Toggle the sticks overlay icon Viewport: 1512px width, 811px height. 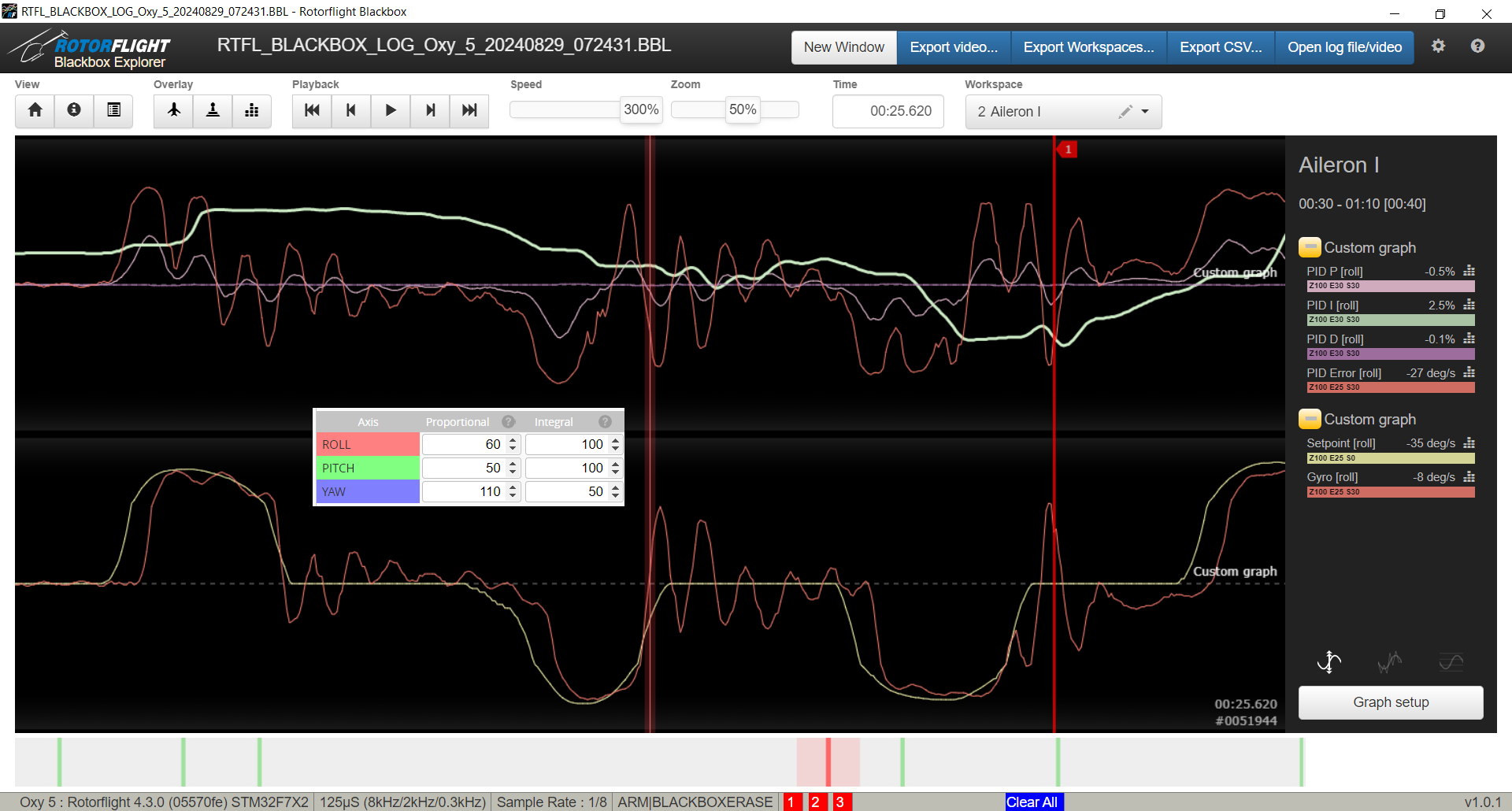213,110
